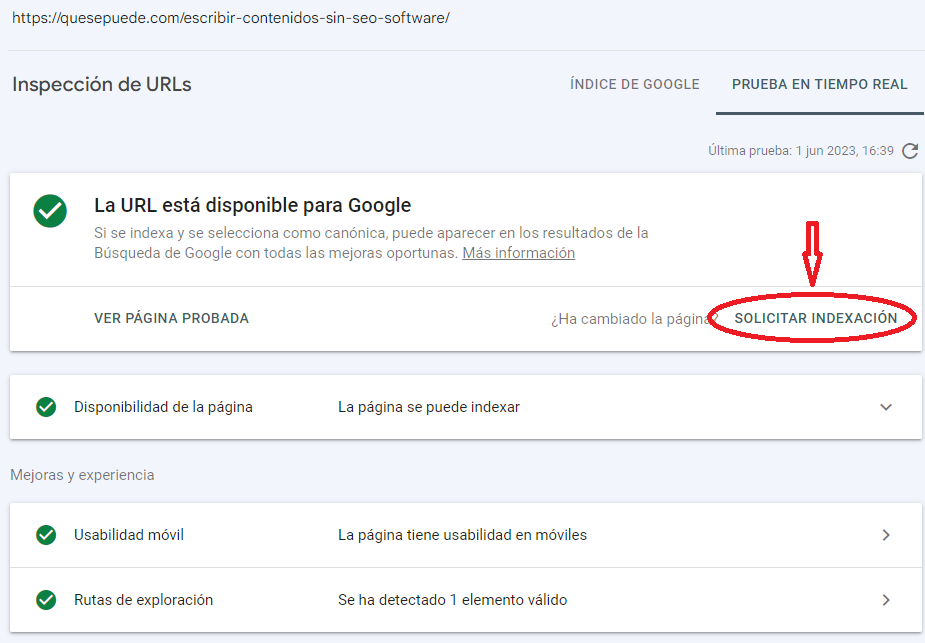925x643 pixels.
Task: Expand the 'Disponibilidad de la página' section
Action: coord(885,407)
